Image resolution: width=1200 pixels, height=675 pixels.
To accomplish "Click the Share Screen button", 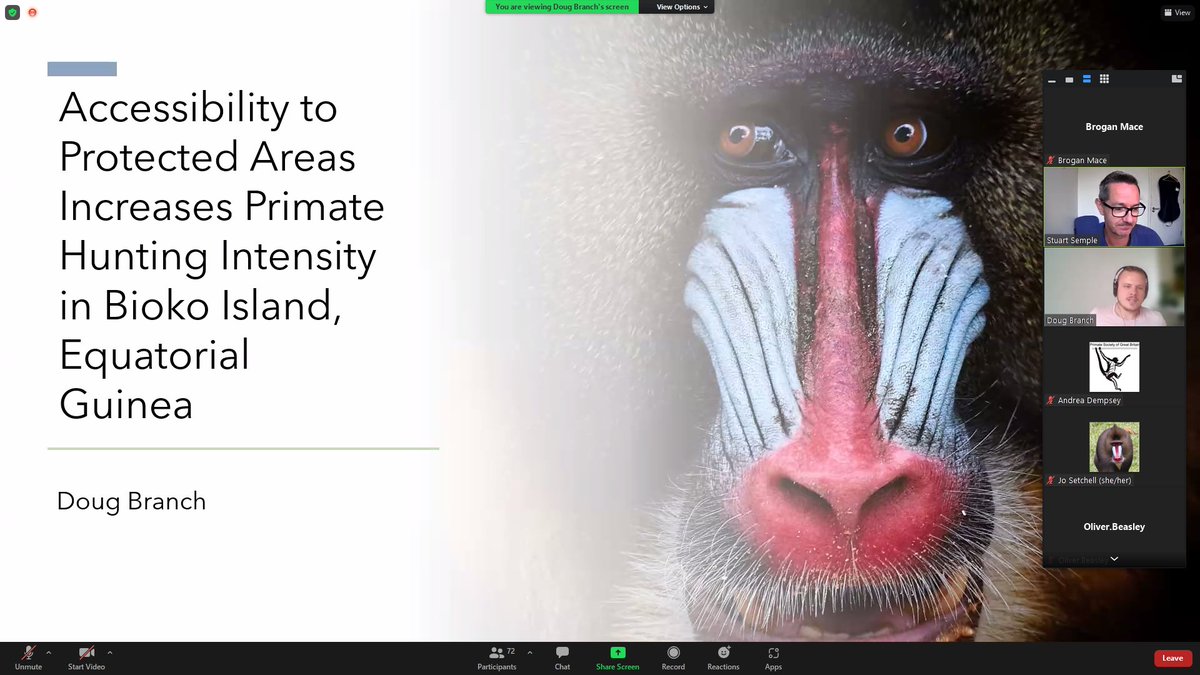I will (x=617, y=657).
